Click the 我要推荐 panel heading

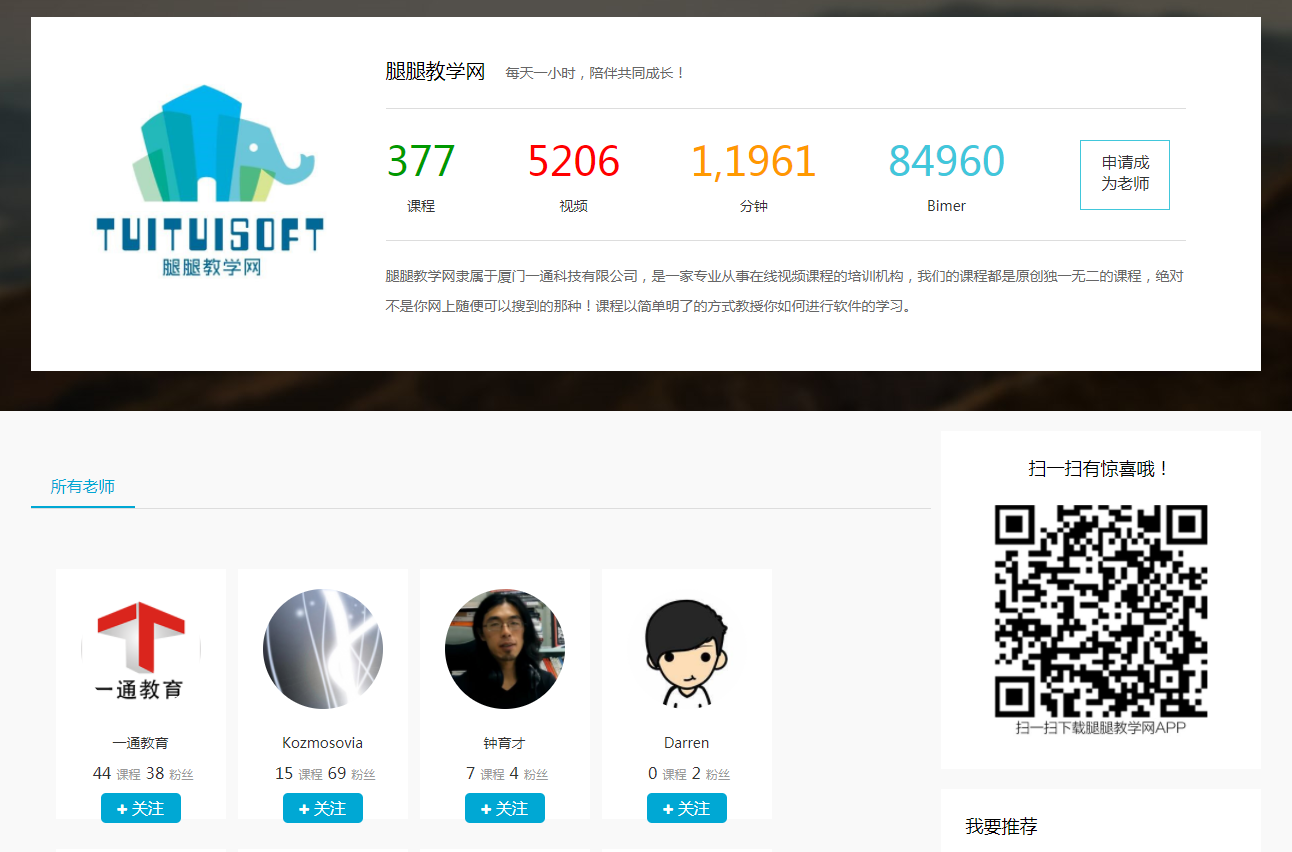point(1001,826)
